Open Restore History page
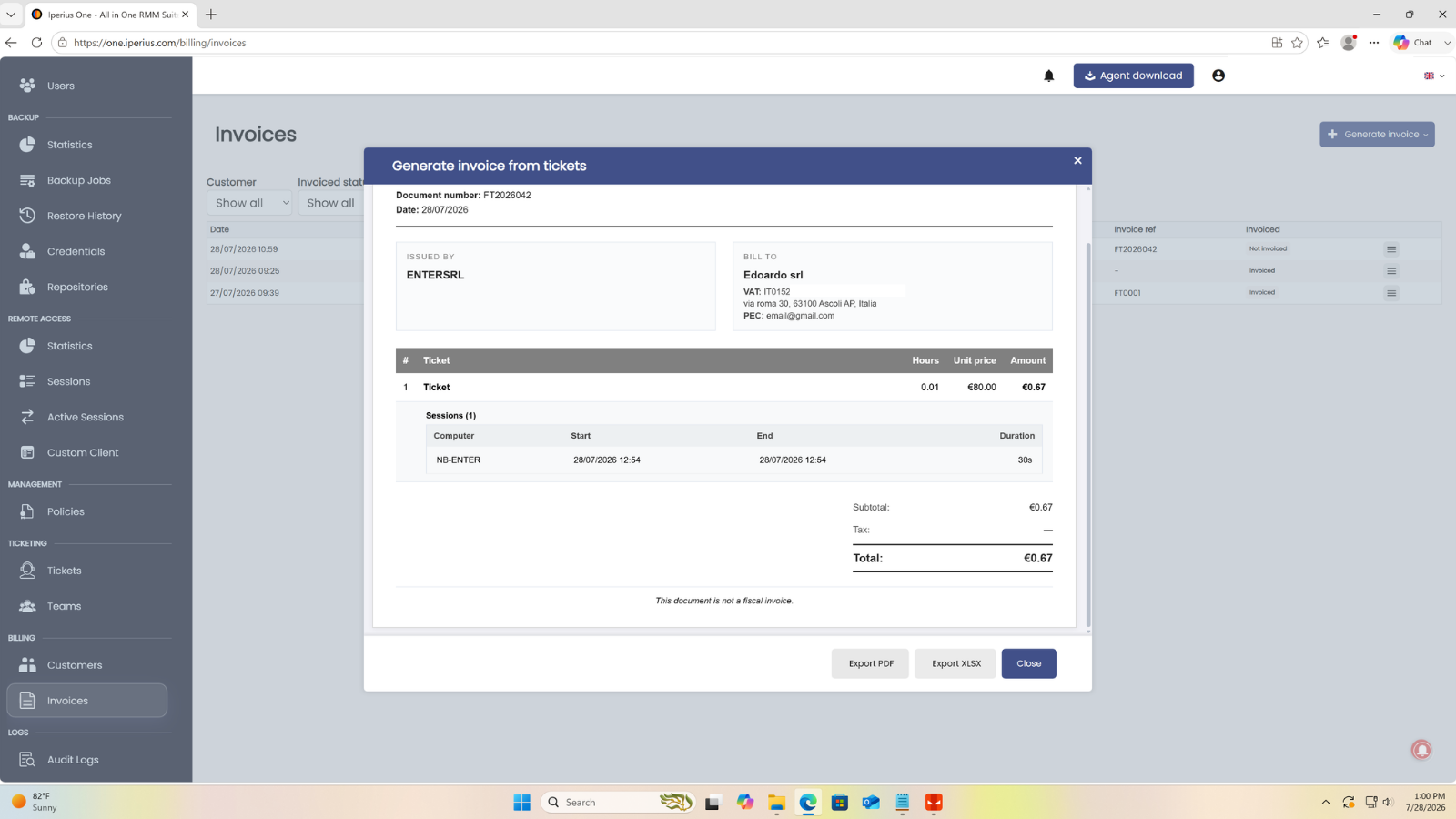The height and width of the screenshot is (819, 1456). pos(84,216)
